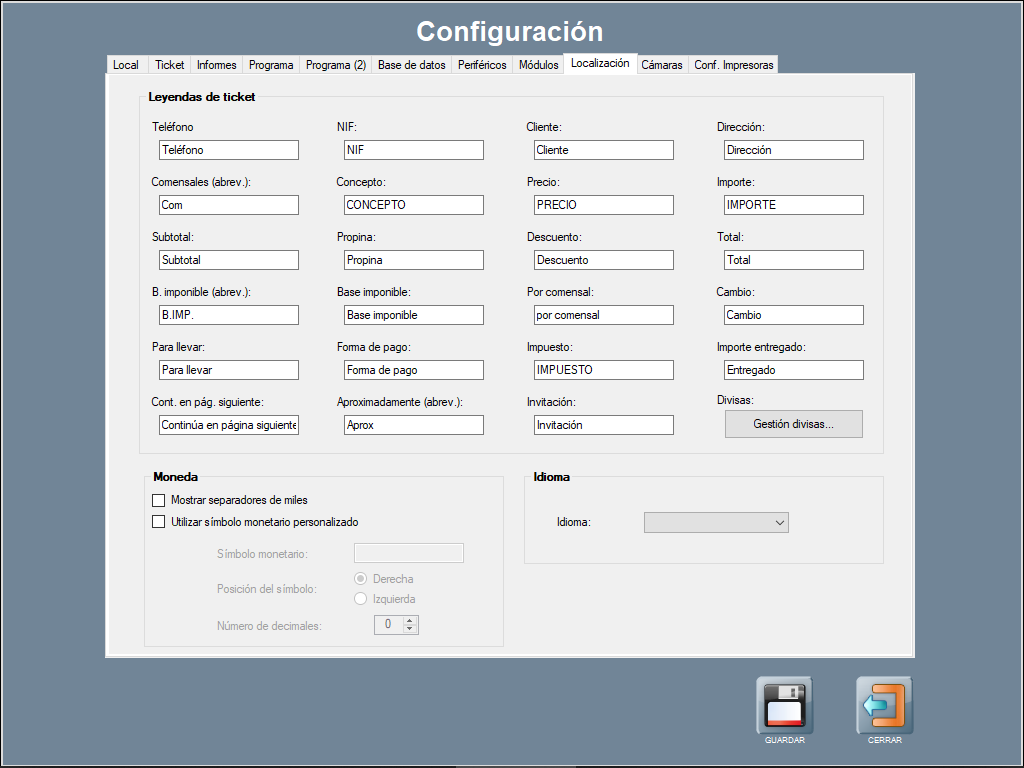Screen dimensions: 1024x768
Task: Focus the Propina legend field
Action: click(413, 260)
